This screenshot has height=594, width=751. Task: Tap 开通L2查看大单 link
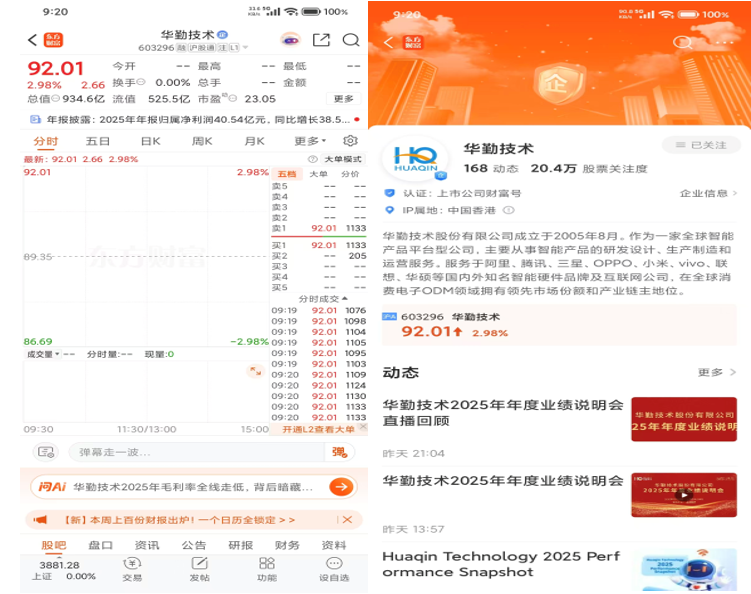pyautogui.click(x=318, y=429)
